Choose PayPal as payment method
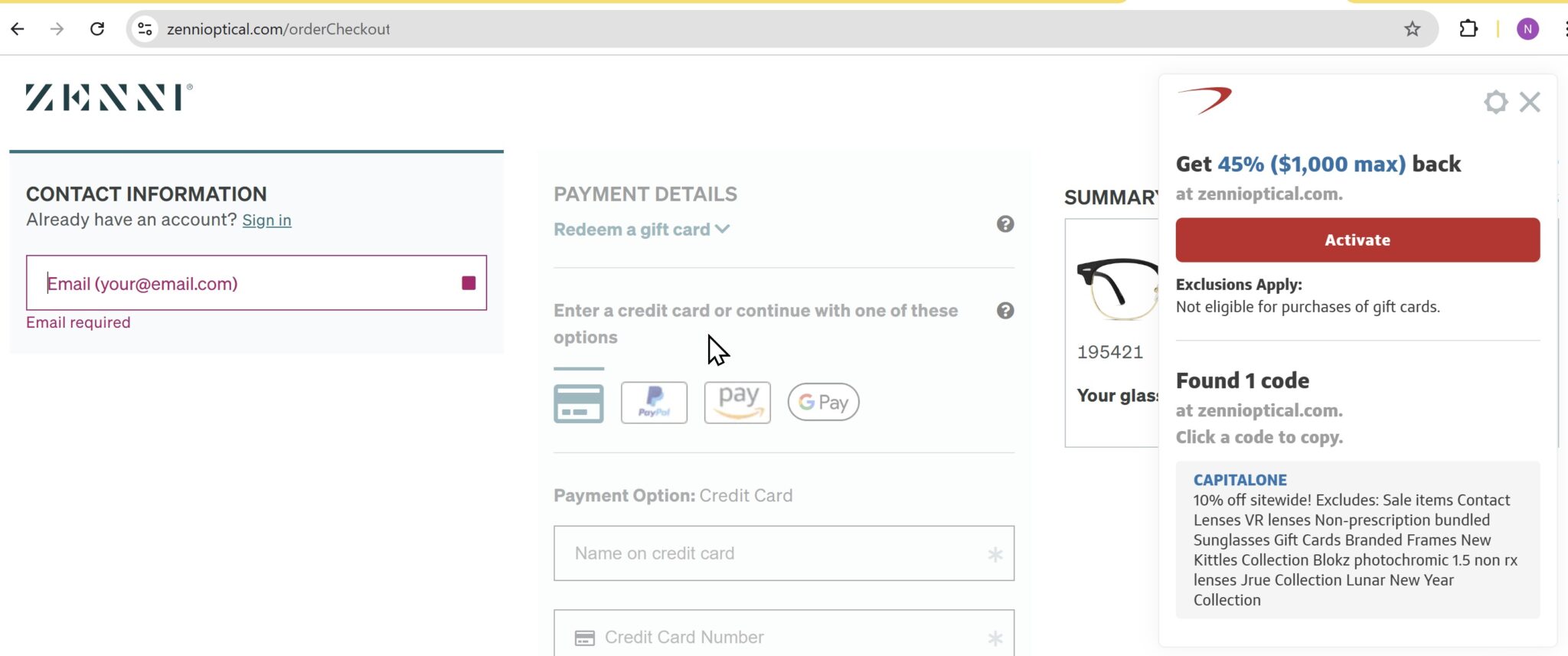 click(x=654, y=403)
